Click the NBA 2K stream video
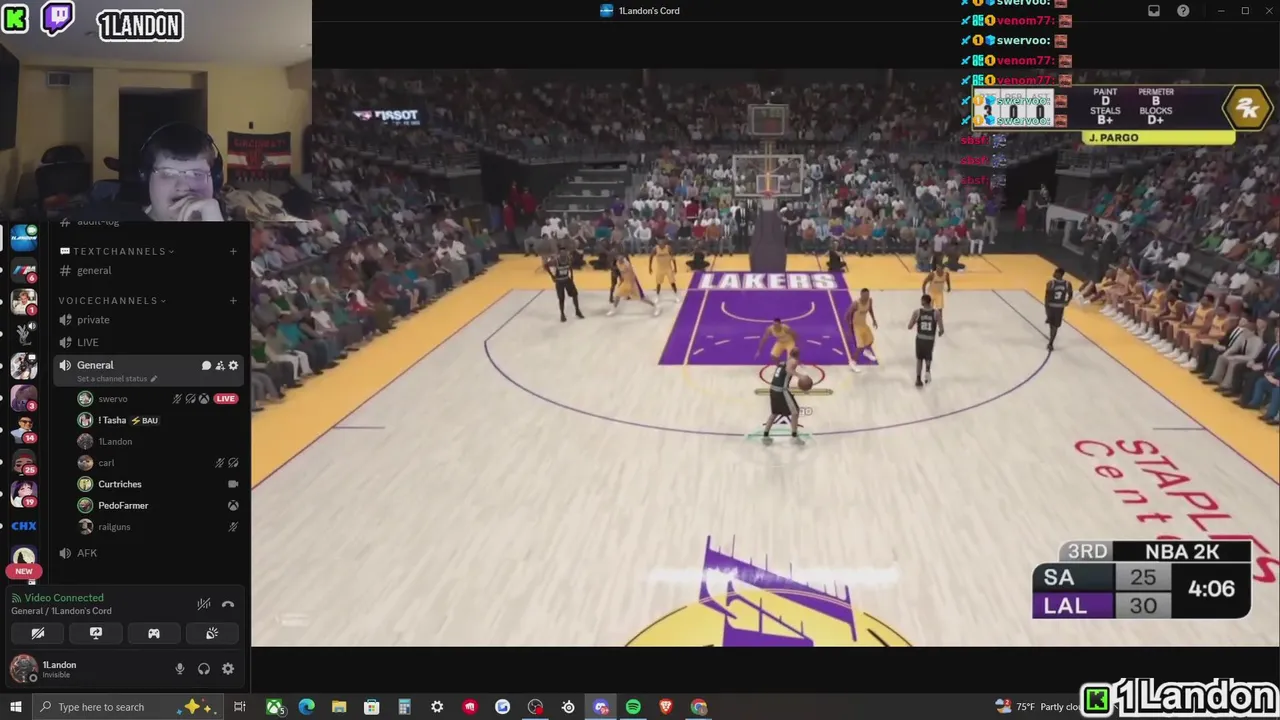 coord(765,360)
